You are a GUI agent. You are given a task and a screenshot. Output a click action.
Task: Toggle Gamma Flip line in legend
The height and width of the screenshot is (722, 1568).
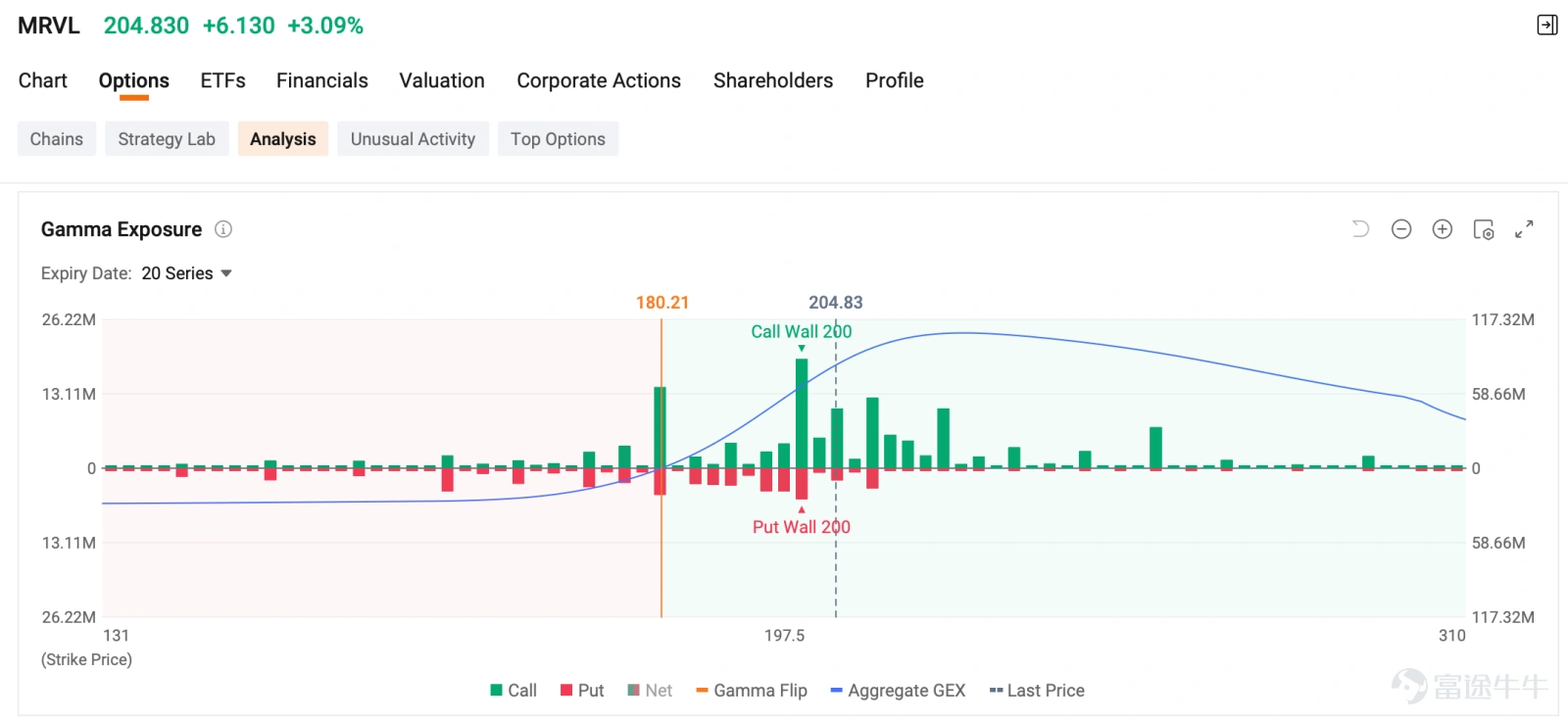752,691
